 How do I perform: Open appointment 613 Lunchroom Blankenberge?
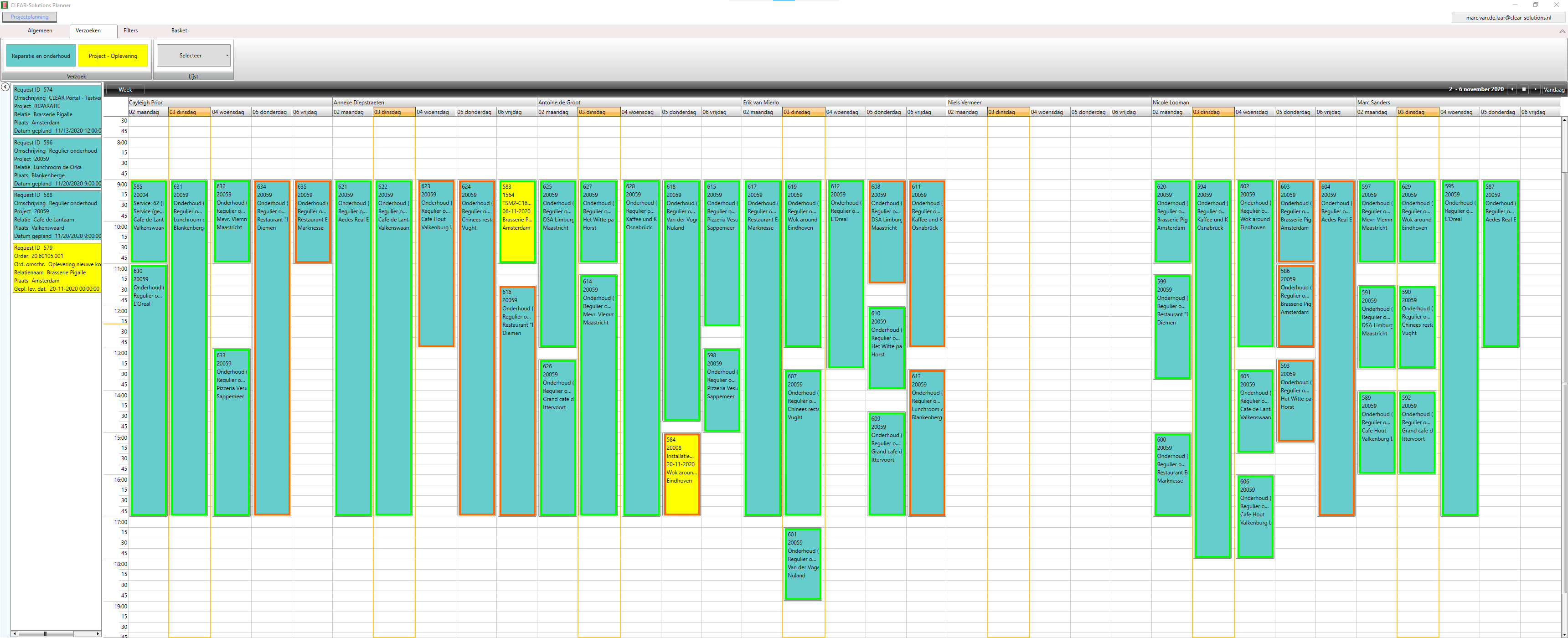tap(926, 443)
